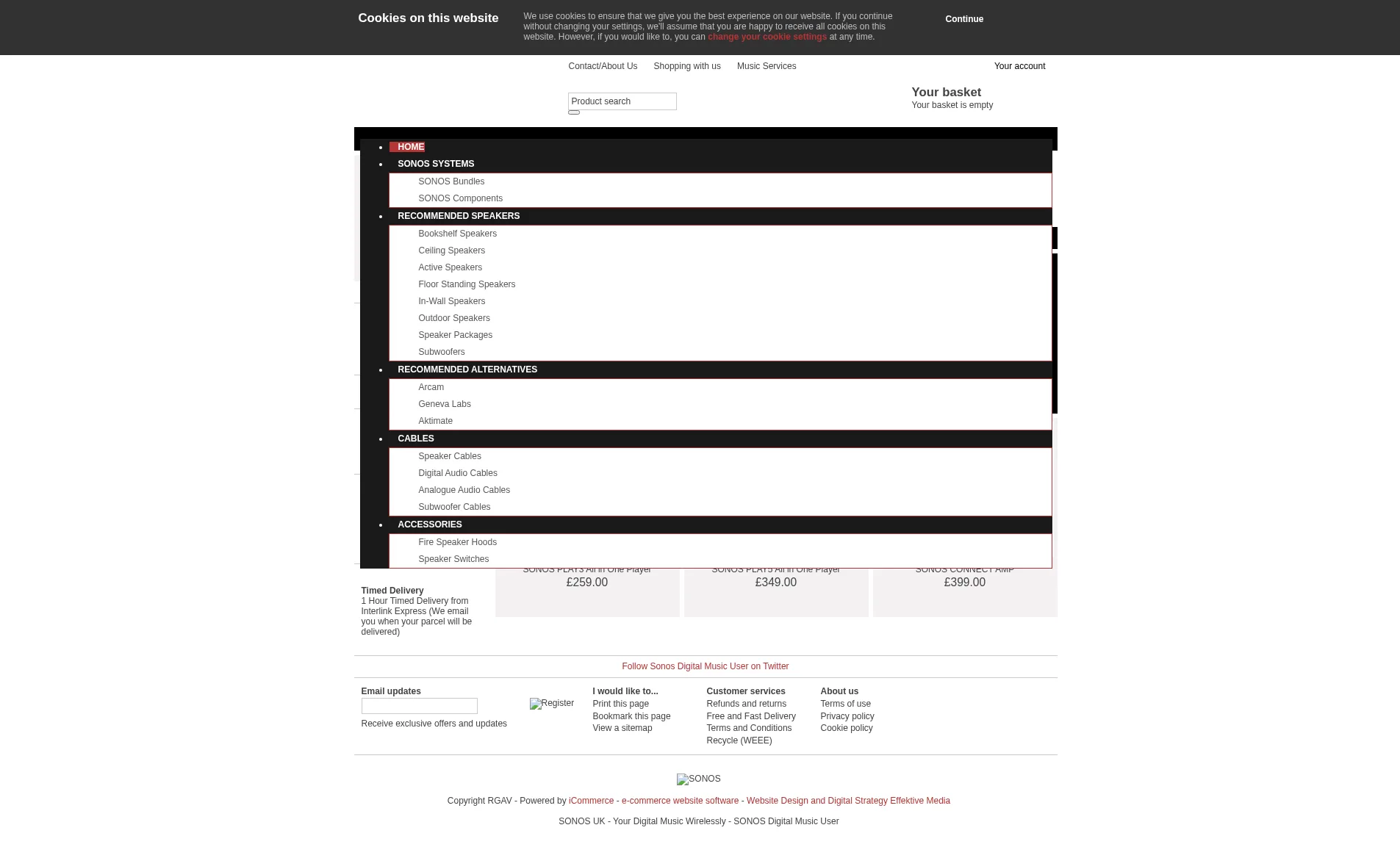Click the Continue button on cookie banner
1400x847 pixels.
(963, 19)
